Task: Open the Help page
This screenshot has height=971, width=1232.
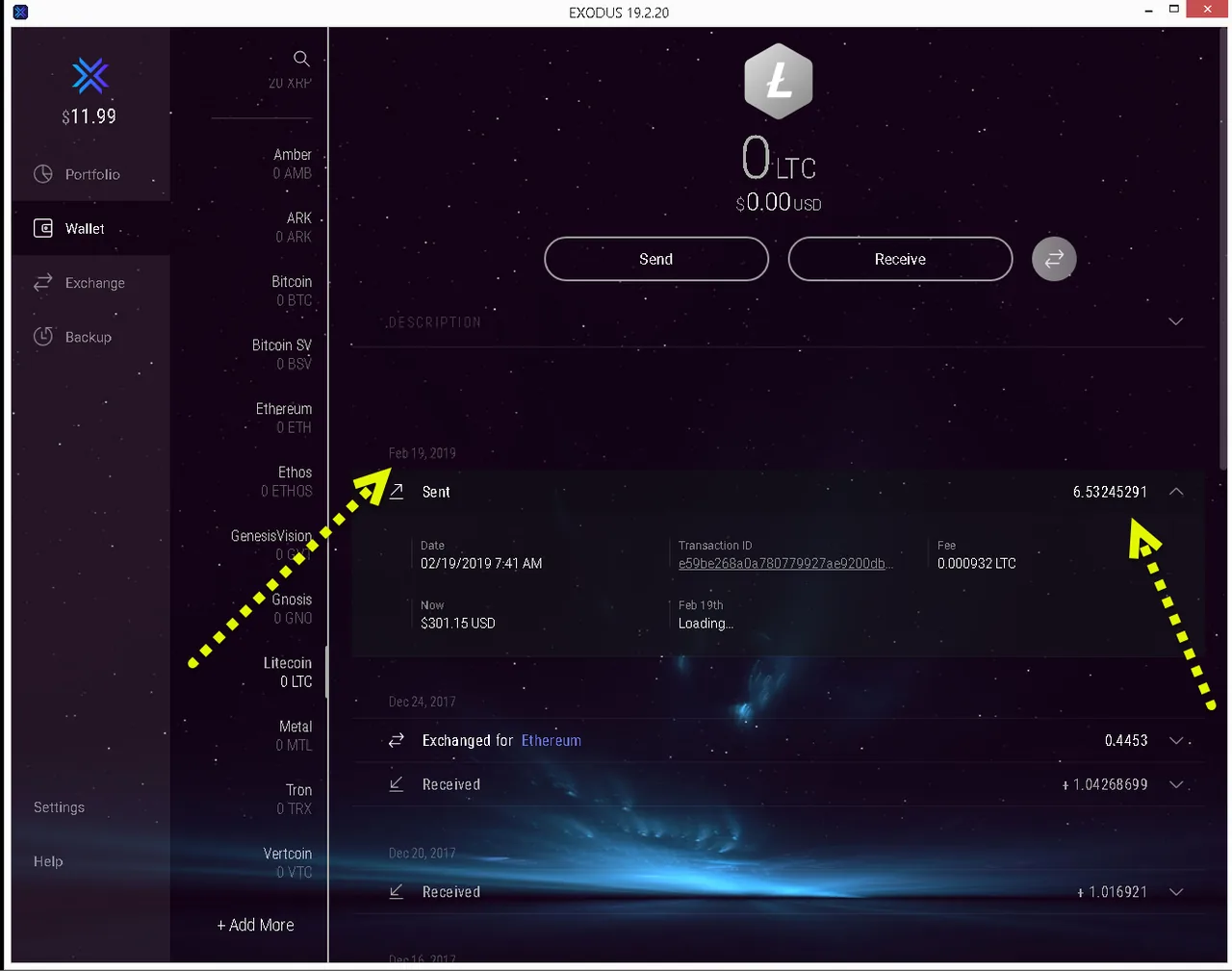Action: coord(48,861)
